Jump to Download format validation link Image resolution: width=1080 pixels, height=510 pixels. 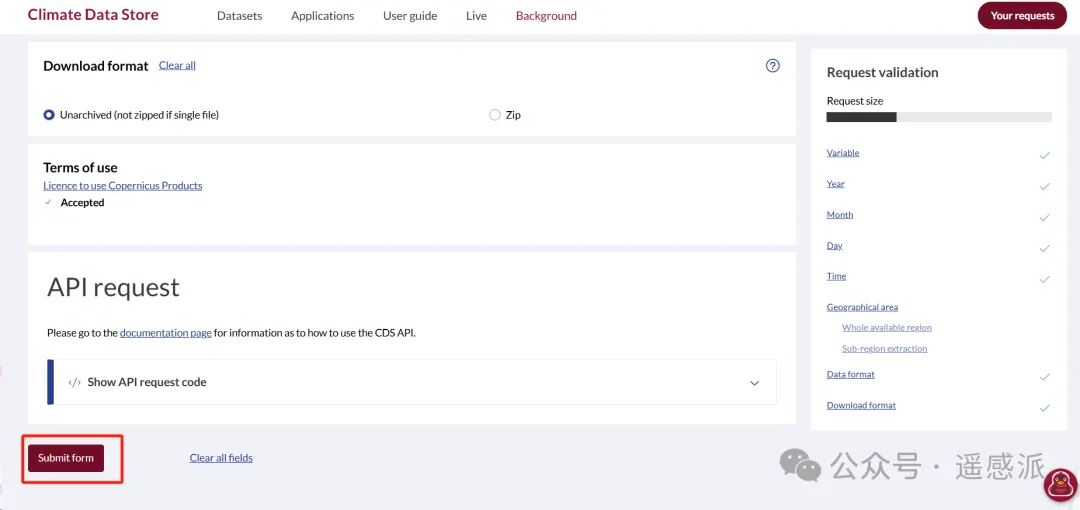point(861,406)
